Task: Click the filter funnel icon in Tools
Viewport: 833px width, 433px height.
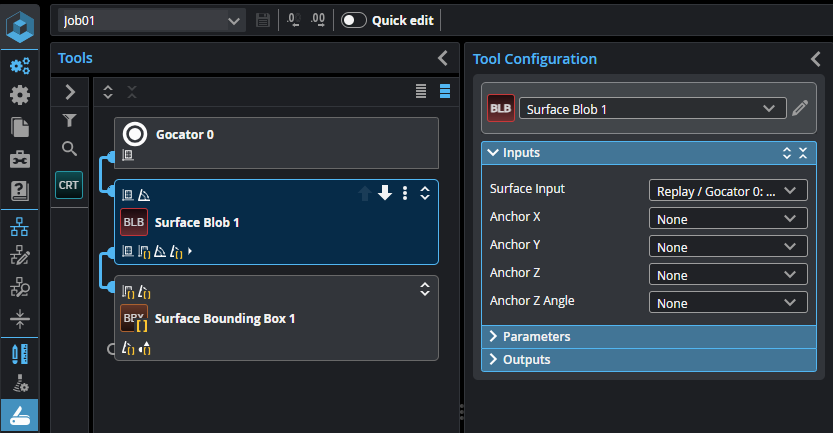Action: coord(69,121)
